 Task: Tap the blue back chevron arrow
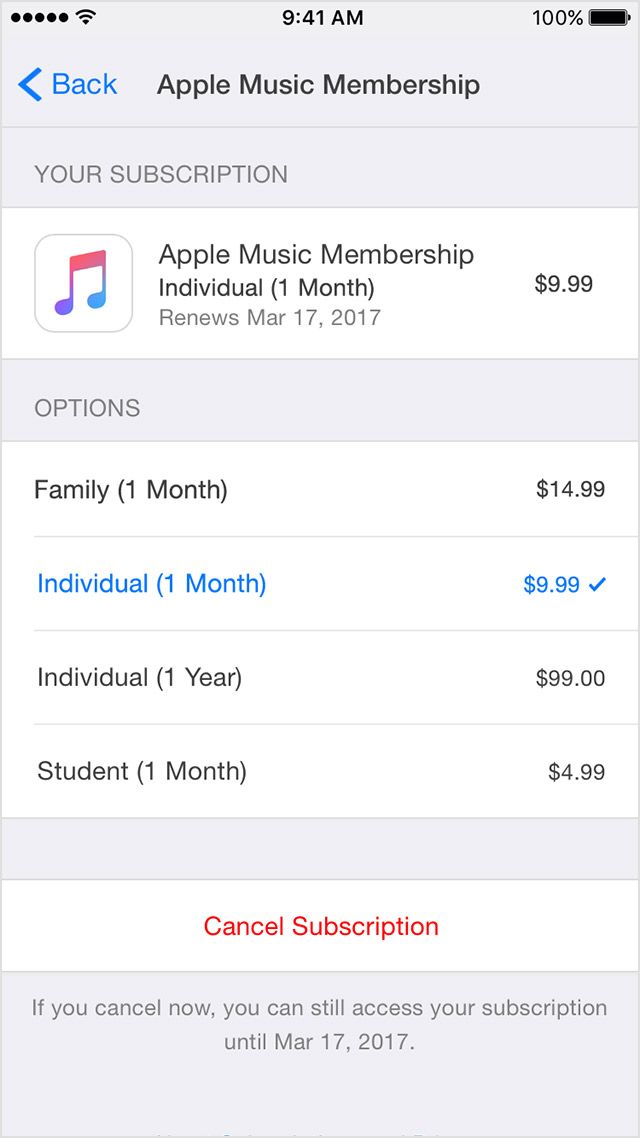(x=30, y=85)
